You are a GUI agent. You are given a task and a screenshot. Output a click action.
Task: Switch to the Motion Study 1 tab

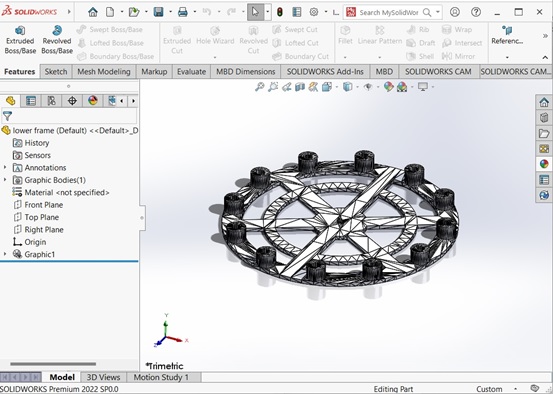pyautogui.click(x=161, y=377)
